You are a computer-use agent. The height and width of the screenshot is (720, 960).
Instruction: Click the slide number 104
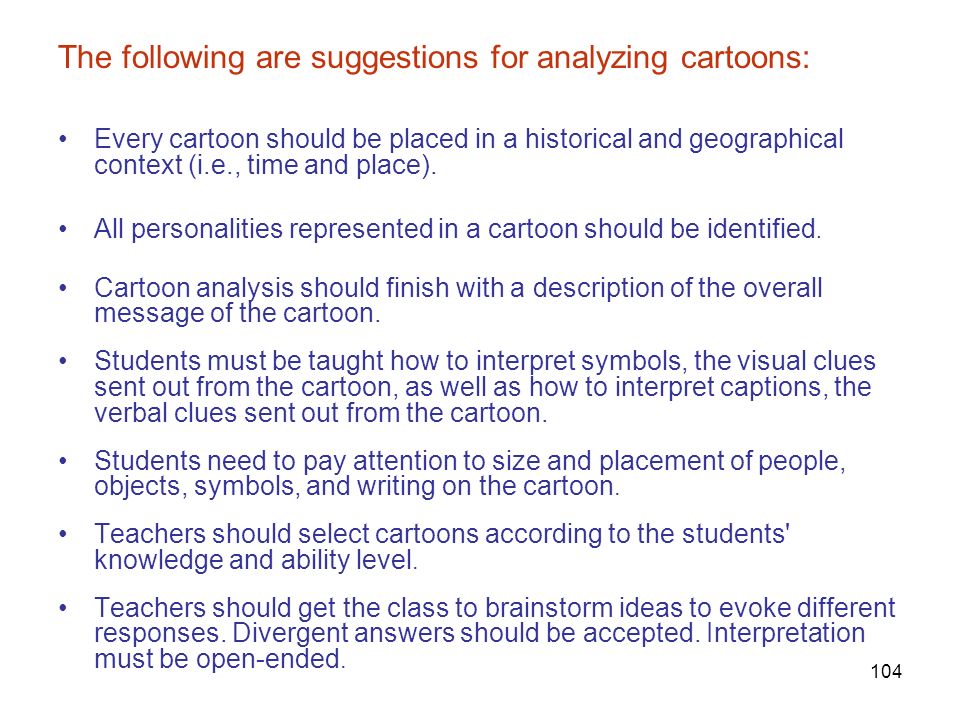tap(885, 672)
